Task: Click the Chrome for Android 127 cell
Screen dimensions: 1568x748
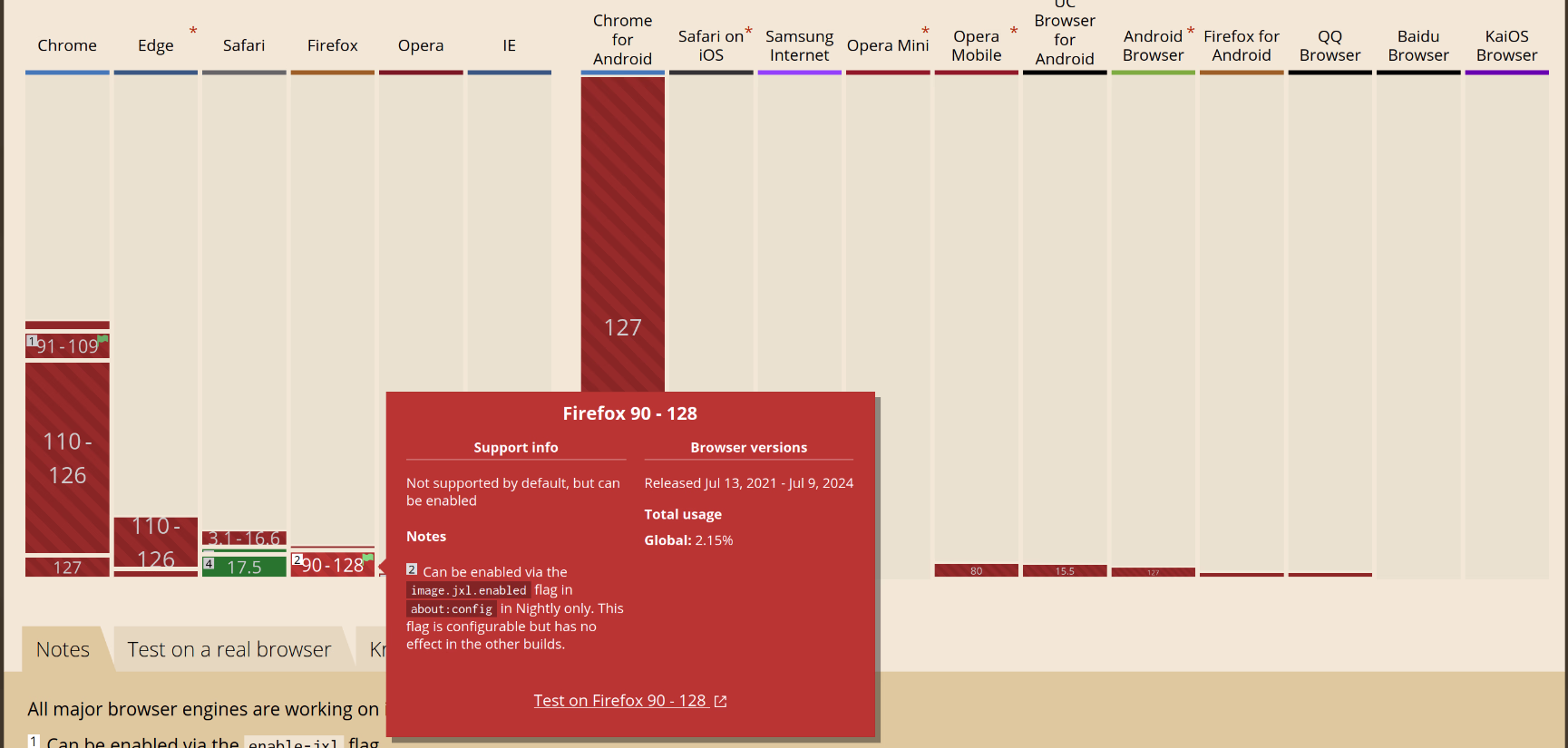Action: tap(623, 234)
